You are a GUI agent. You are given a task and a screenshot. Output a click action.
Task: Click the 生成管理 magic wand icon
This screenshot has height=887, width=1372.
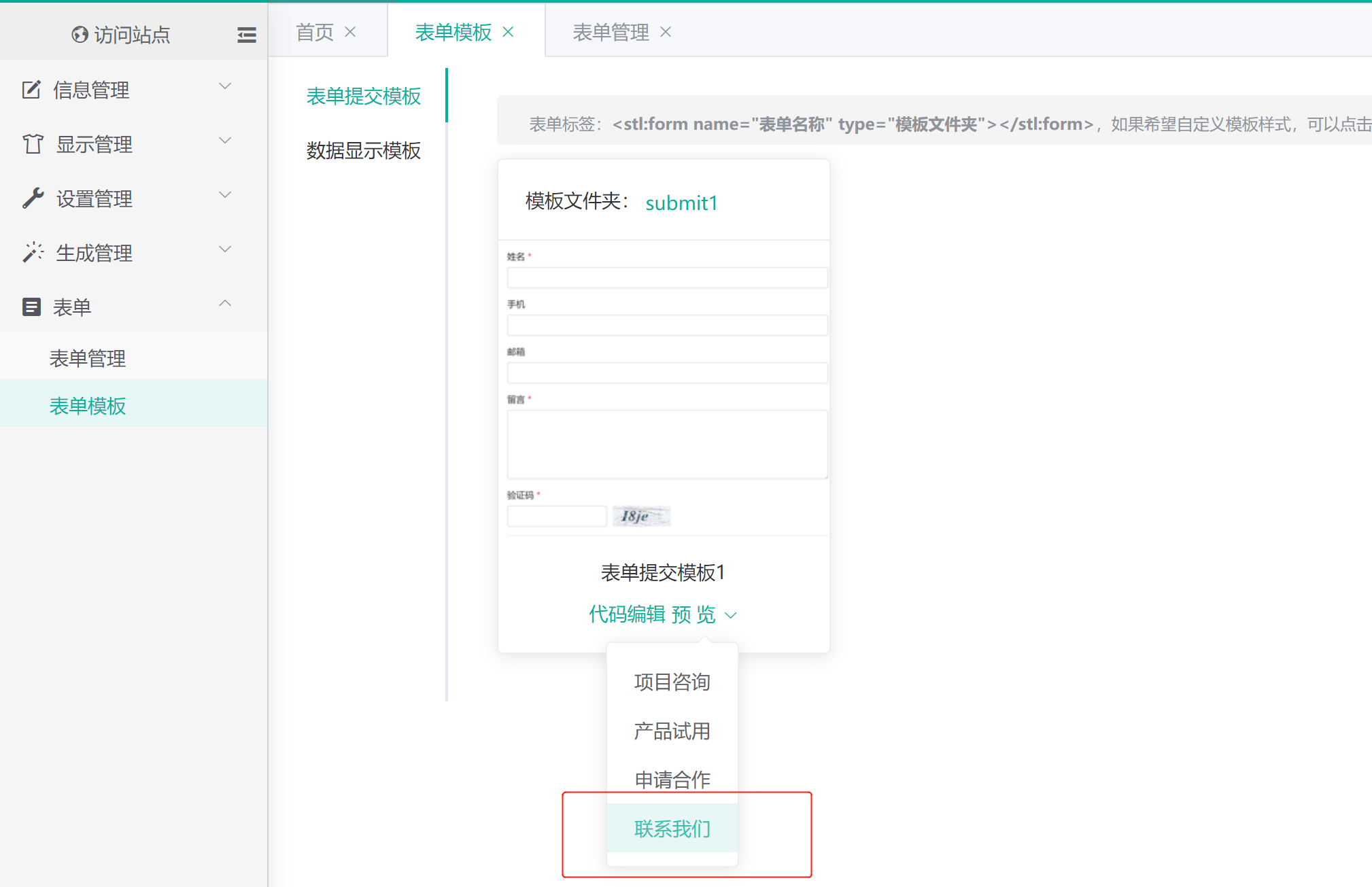click(x=33, y=252)
